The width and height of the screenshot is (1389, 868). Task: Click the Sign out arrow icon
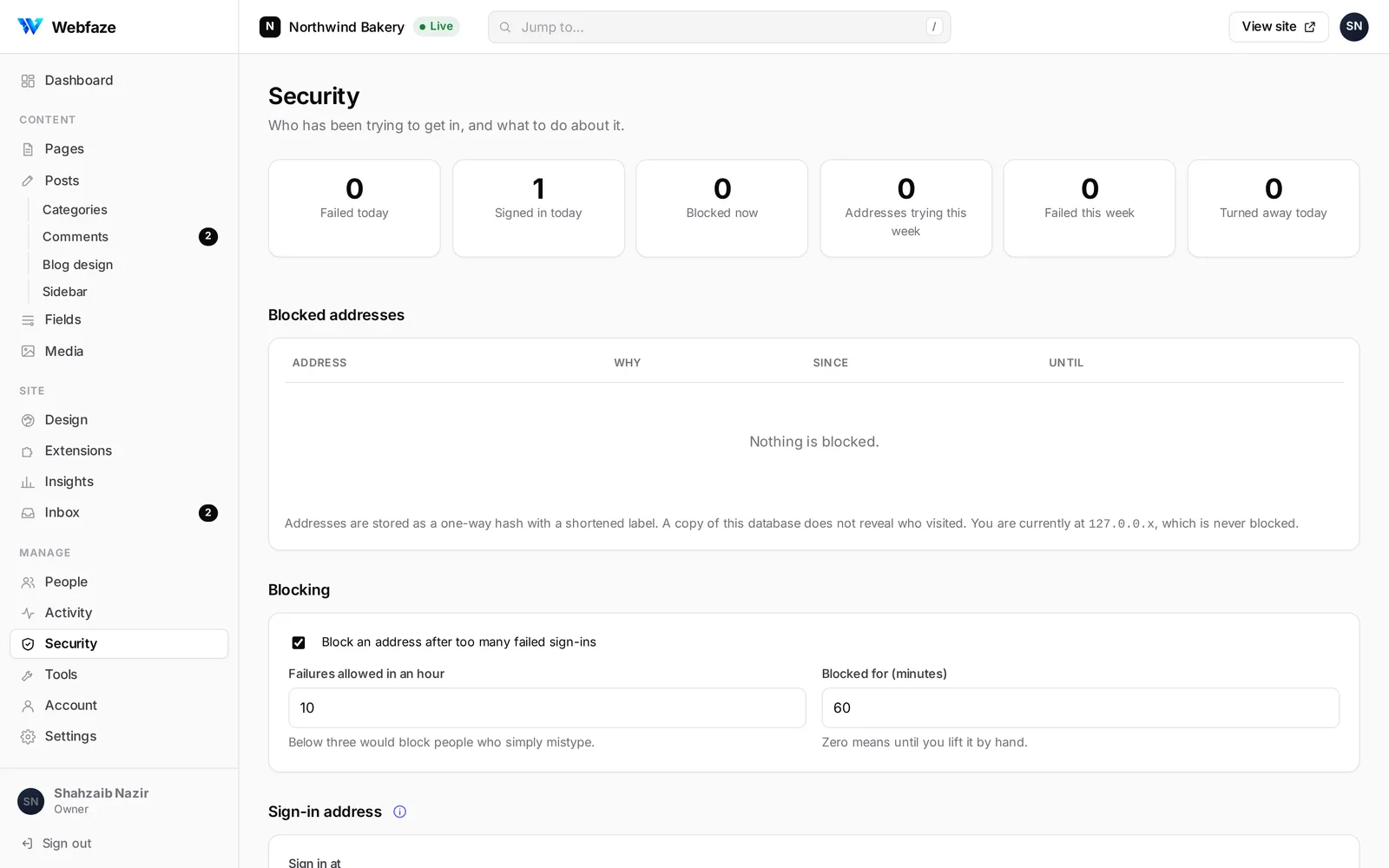[27, 844]
